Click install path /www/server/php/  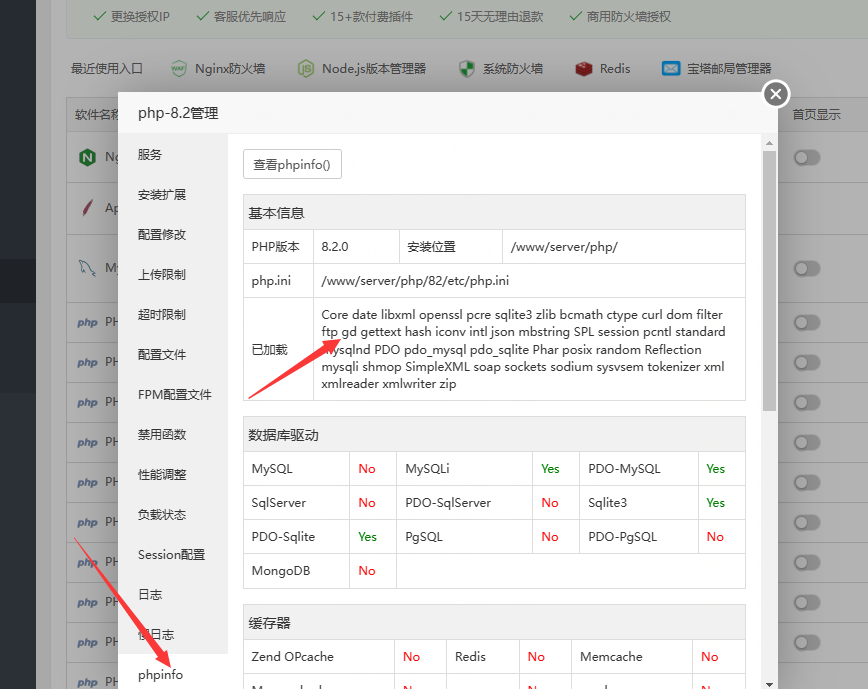click(564, 247)
